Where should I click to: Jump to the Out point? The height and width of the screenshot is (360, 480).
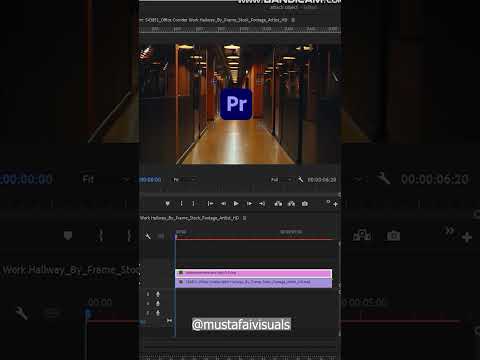262,203
